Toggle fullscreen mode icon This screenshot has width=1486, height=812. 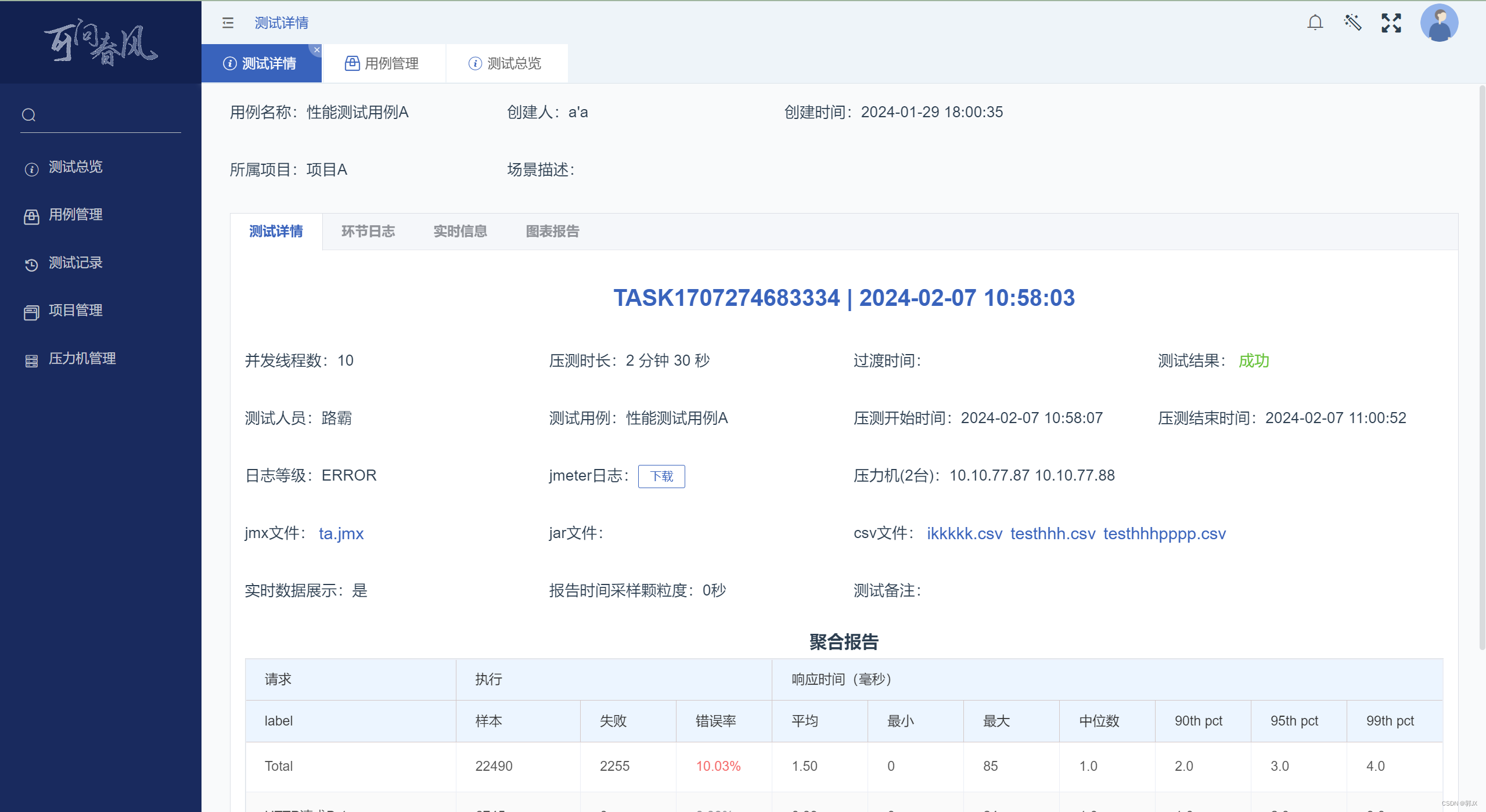(1391, 23)
